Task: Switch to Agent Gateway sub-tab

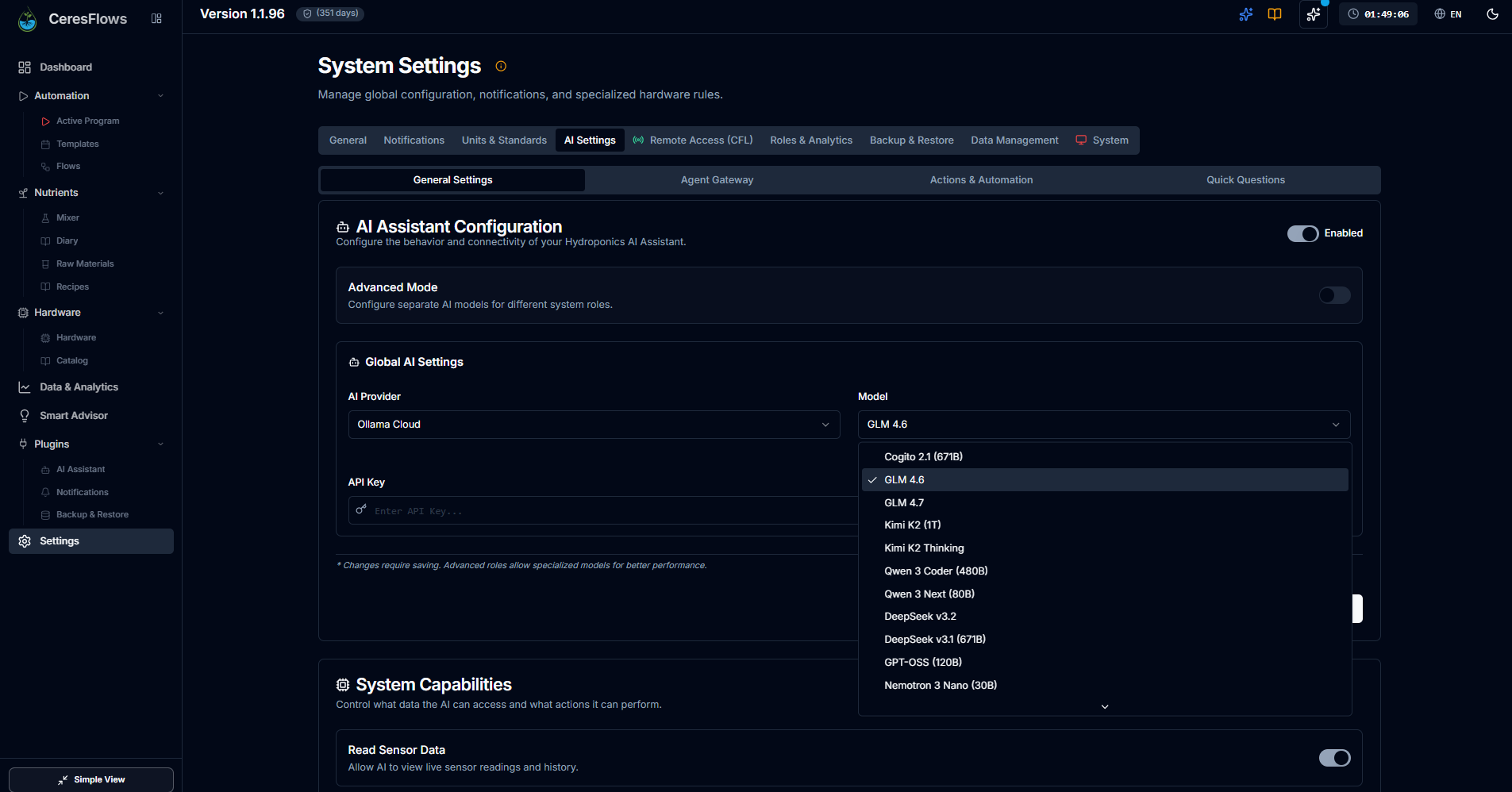Action: 718,180
